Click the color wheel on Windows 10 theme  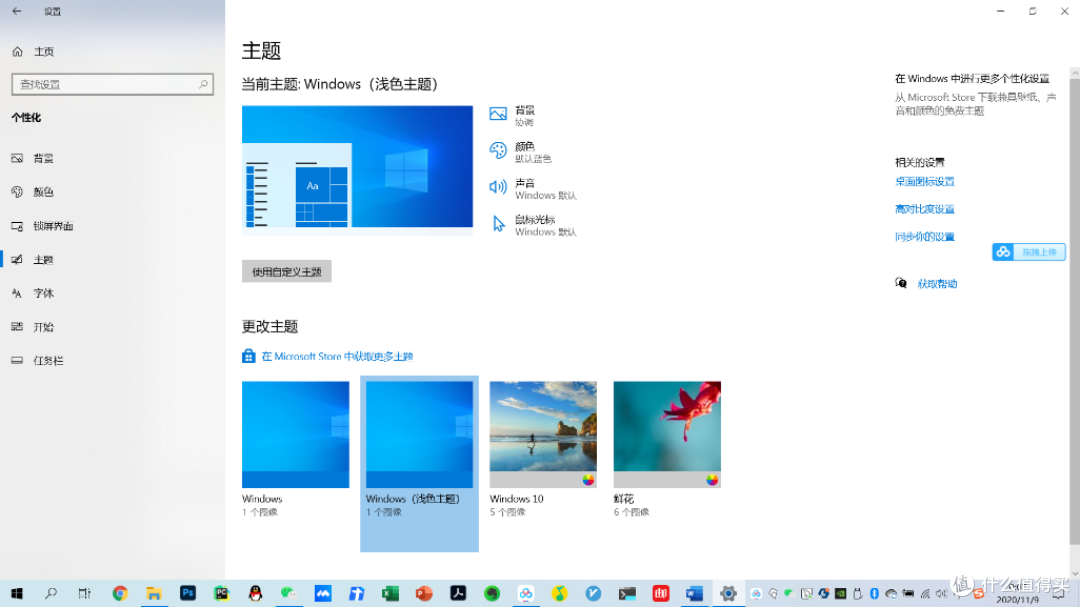588,480
